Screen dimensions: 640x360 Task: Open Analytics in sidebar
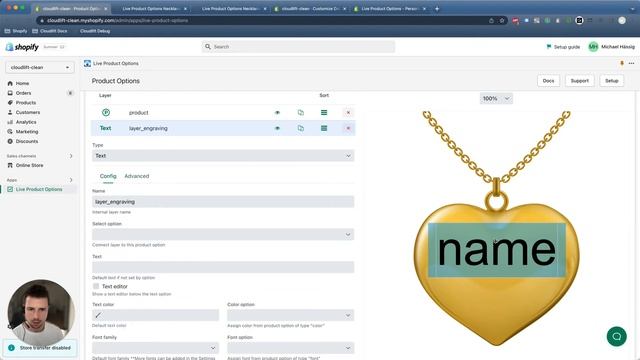pos(26,122)
